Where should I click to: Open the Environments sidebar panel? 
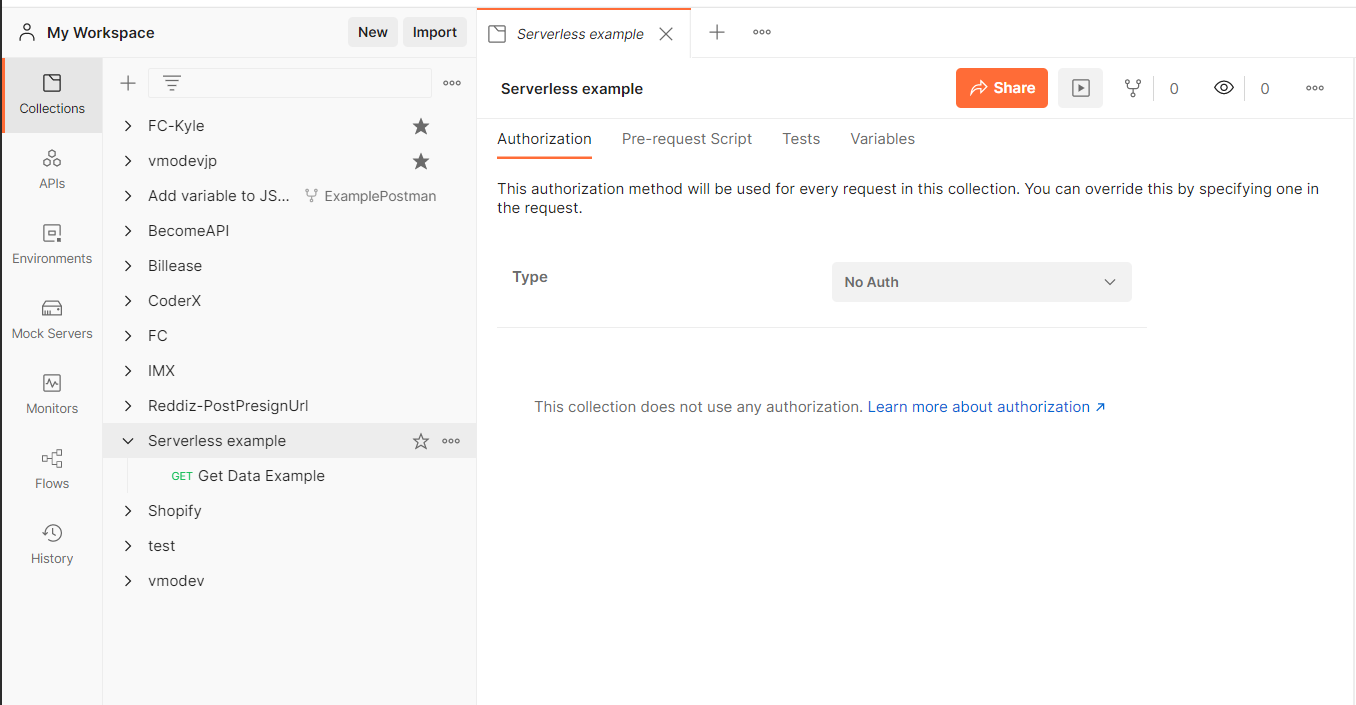tap(52, 244)
